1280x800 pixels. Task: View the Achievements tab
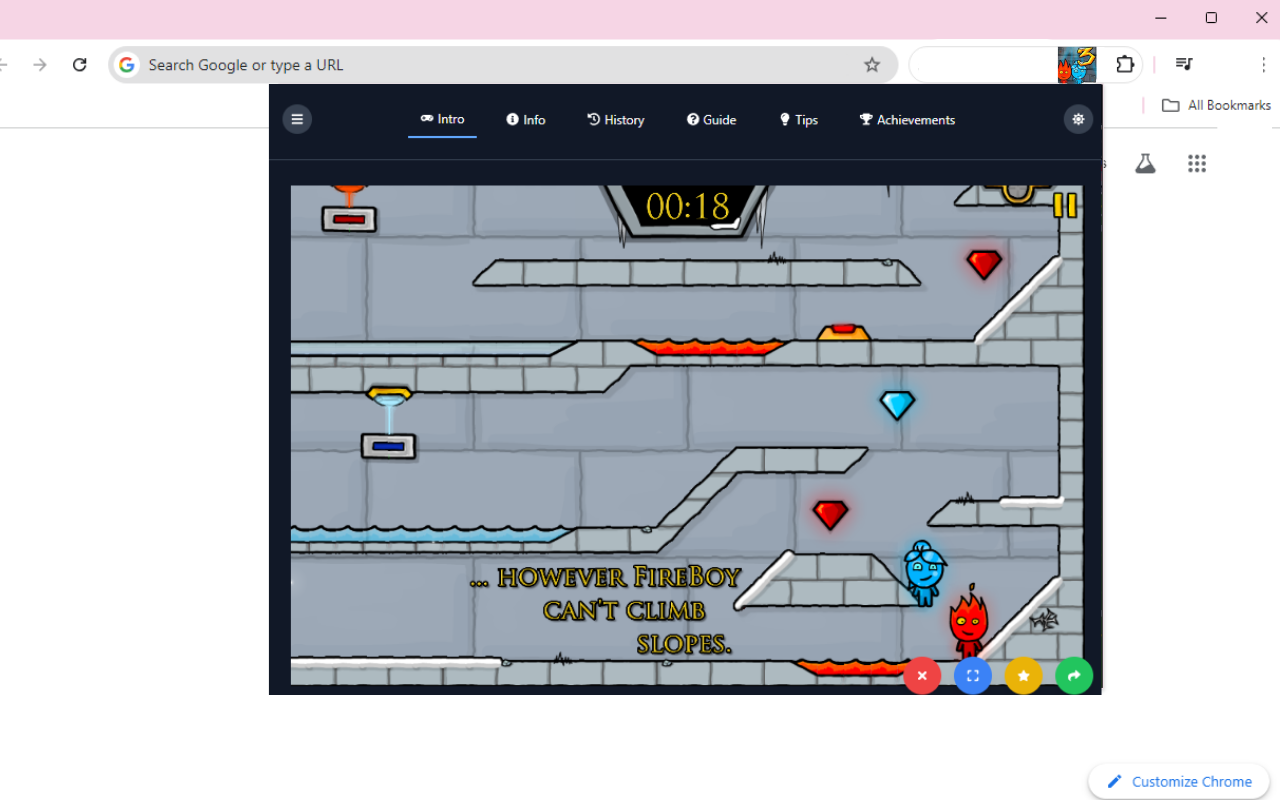click(x=907, y=120)
